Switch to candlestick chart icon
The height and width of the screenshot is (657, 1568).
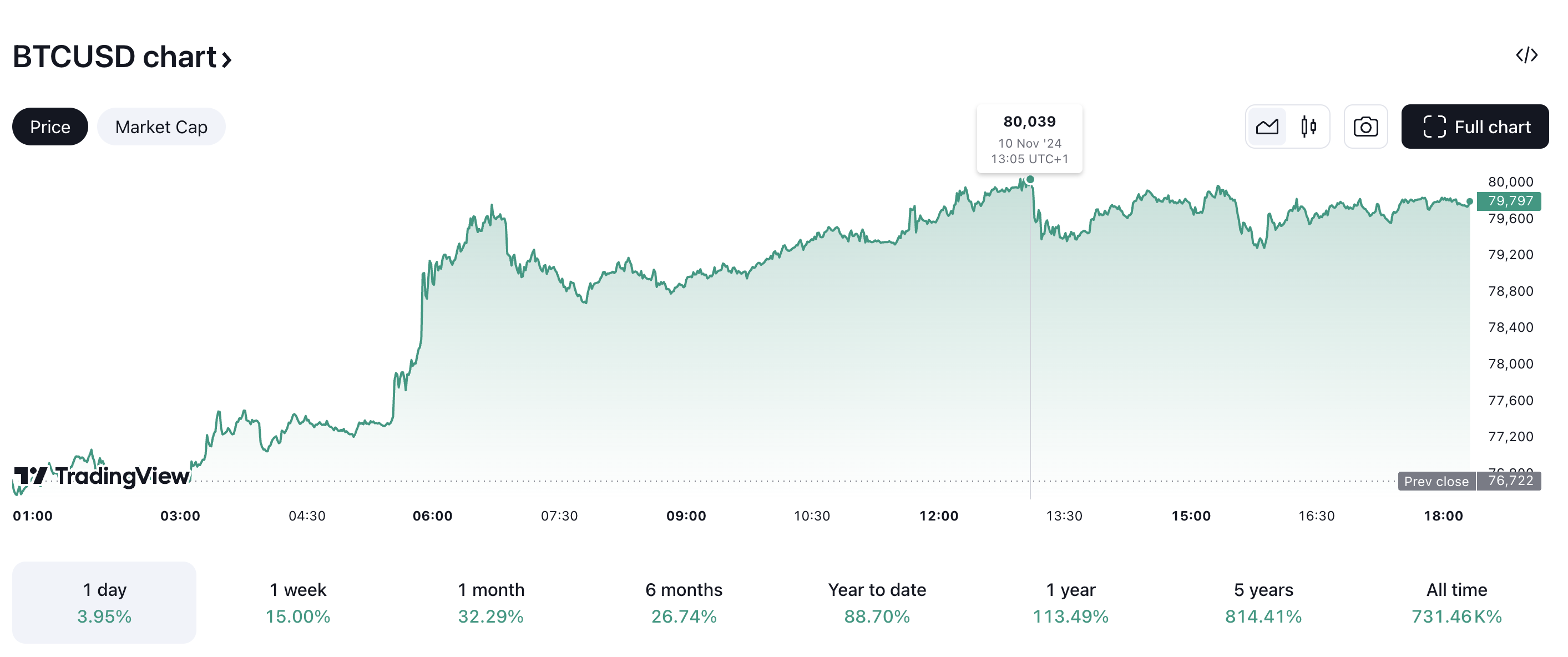coord(1308,127)
